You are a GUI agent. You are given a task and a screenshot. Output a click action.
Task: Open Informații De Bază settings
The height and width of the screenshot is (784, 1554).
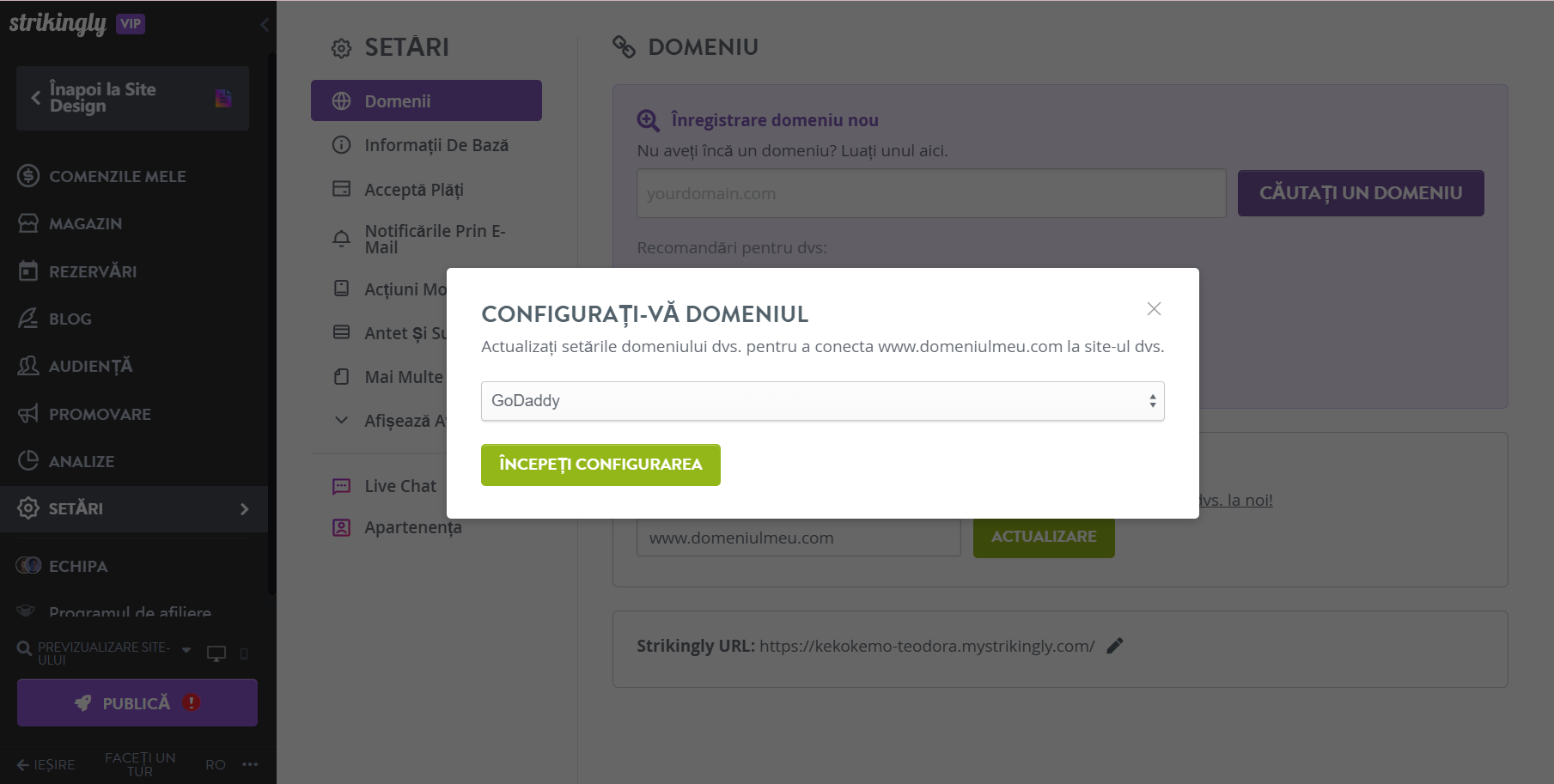[x=436, y=145]
